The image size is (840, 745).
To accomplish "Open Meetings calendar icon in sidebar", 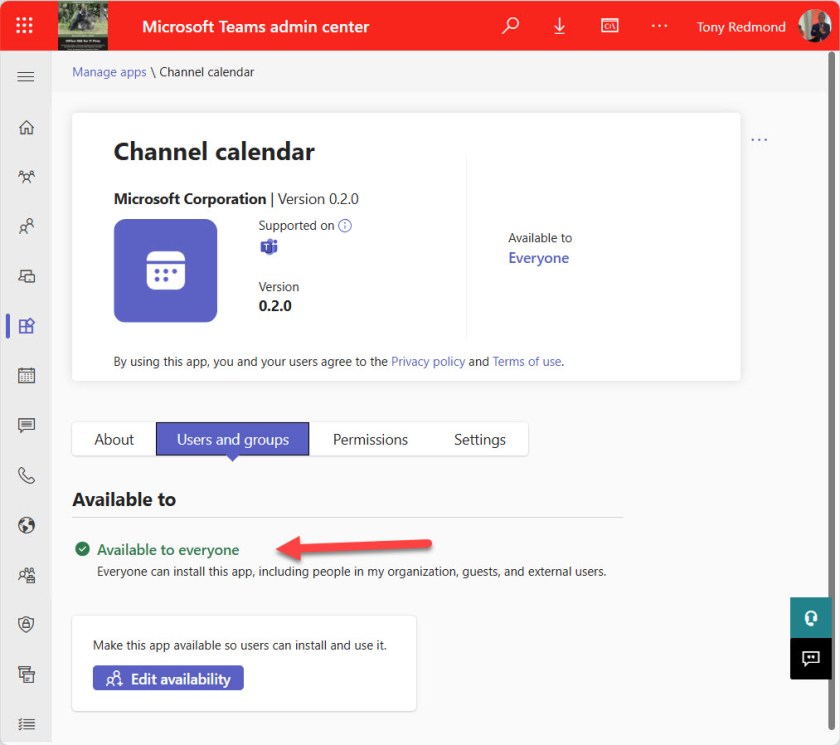I will pyautogui.click(x=26, y=375).
